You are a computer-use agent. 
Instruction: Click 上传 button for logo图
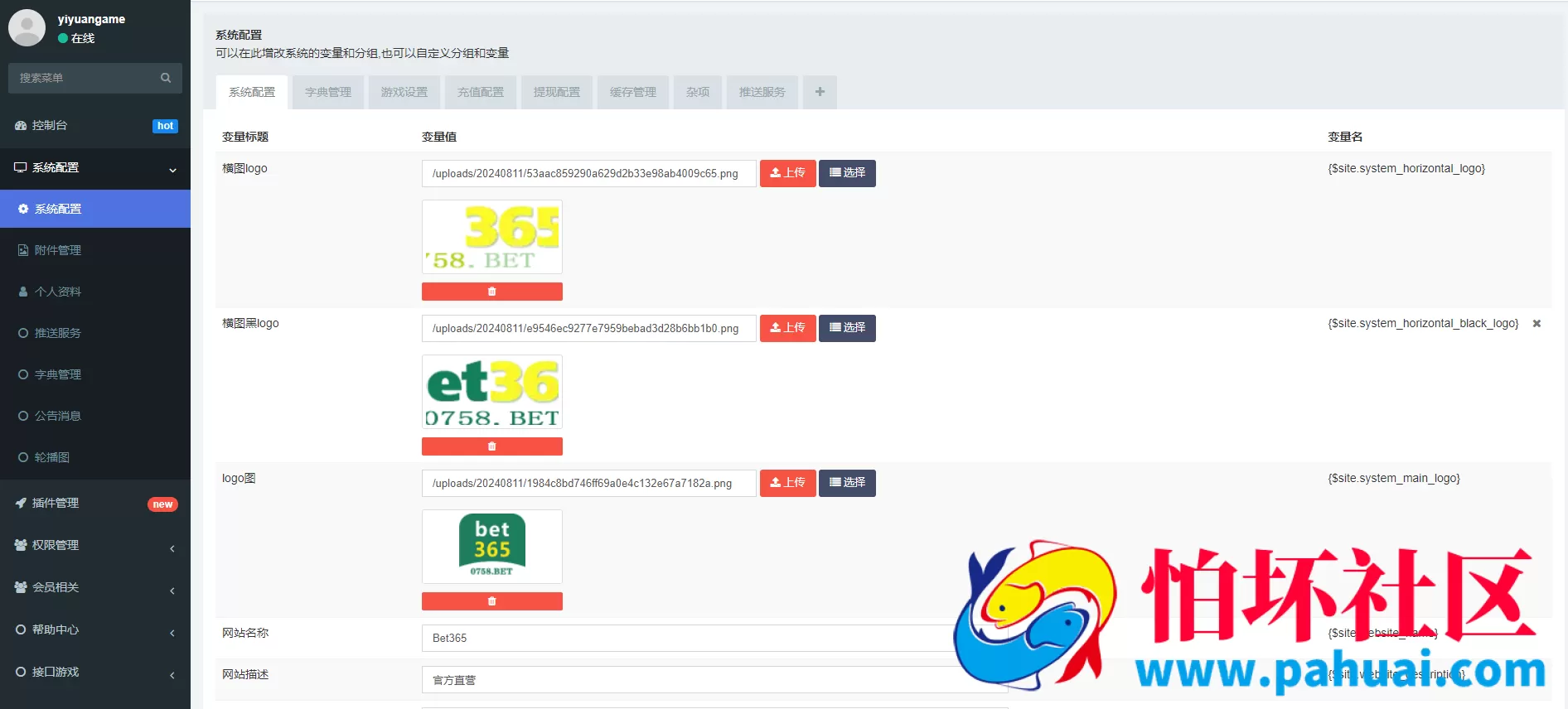click(788, 483)
